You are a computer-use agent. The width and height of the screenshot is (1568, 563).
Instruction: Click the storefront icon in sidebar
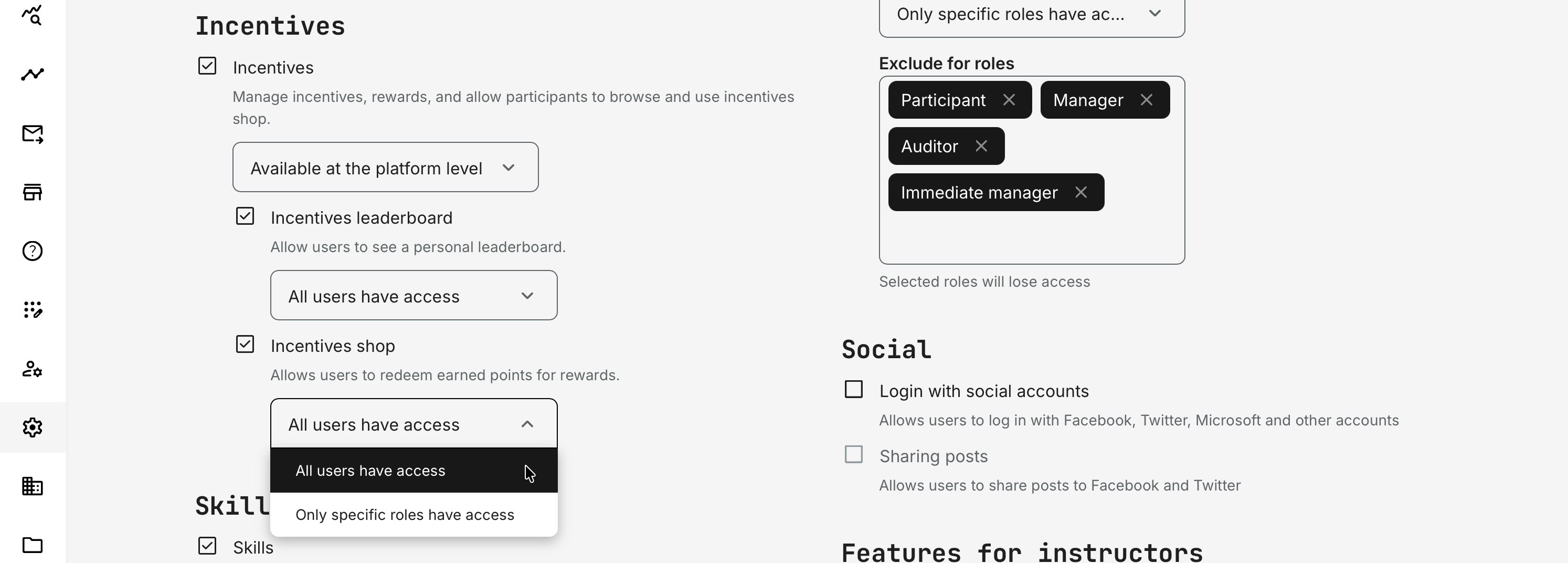[33, 191]
